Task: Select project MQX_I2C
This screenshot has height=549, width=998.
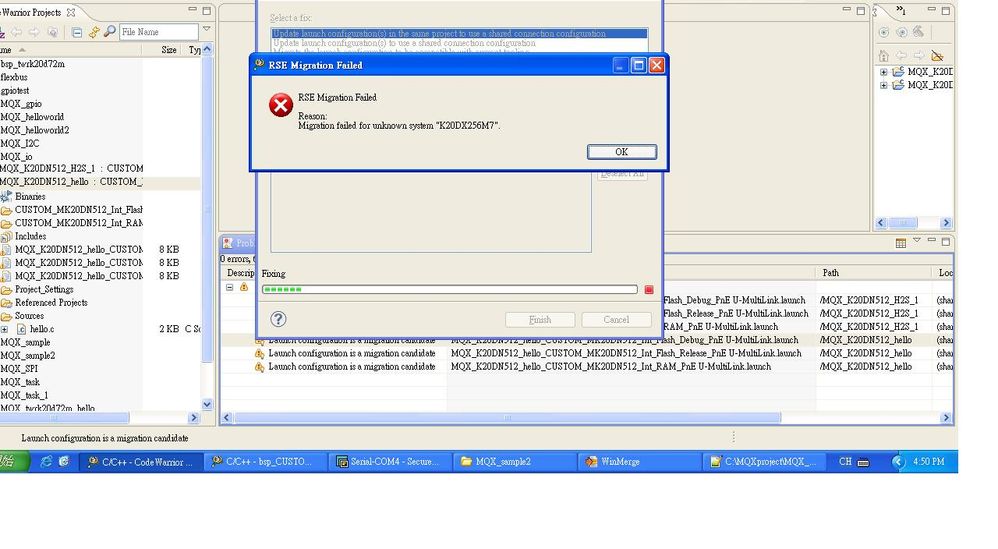Action: pos(20,143)
